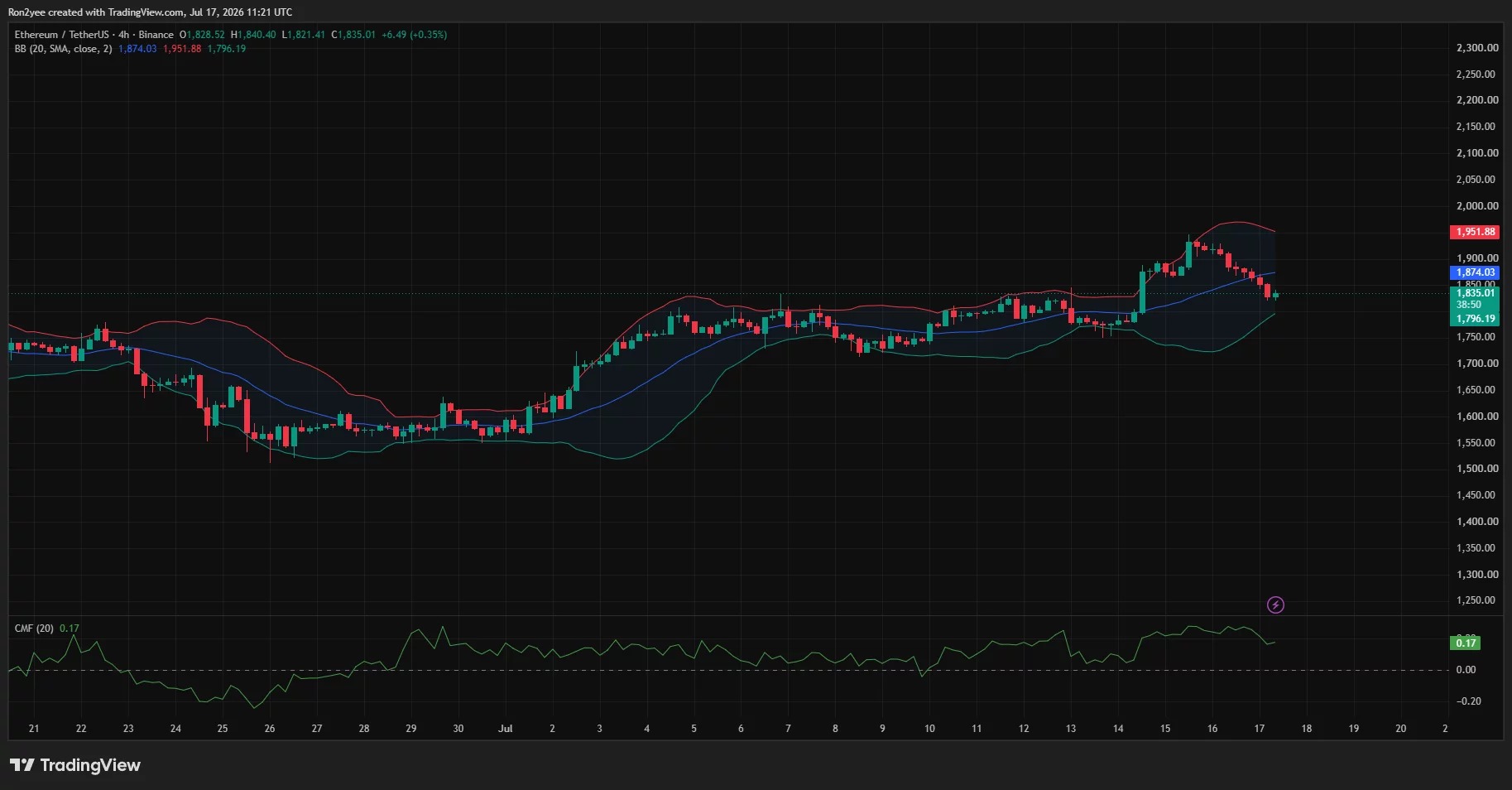Click the green 1,796.19 price scale tag
Image resolution: width=1512 pixels, height=790 pixels.
click(x=1476, y=319)
